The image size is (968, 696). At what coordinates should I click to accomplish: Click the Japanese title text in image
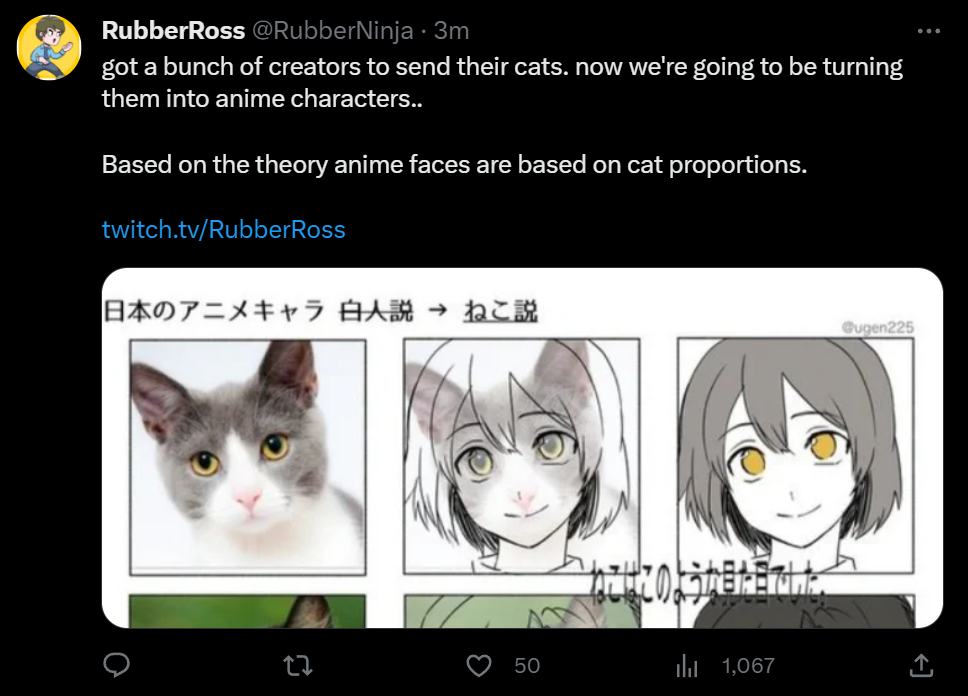coord(320,311)
